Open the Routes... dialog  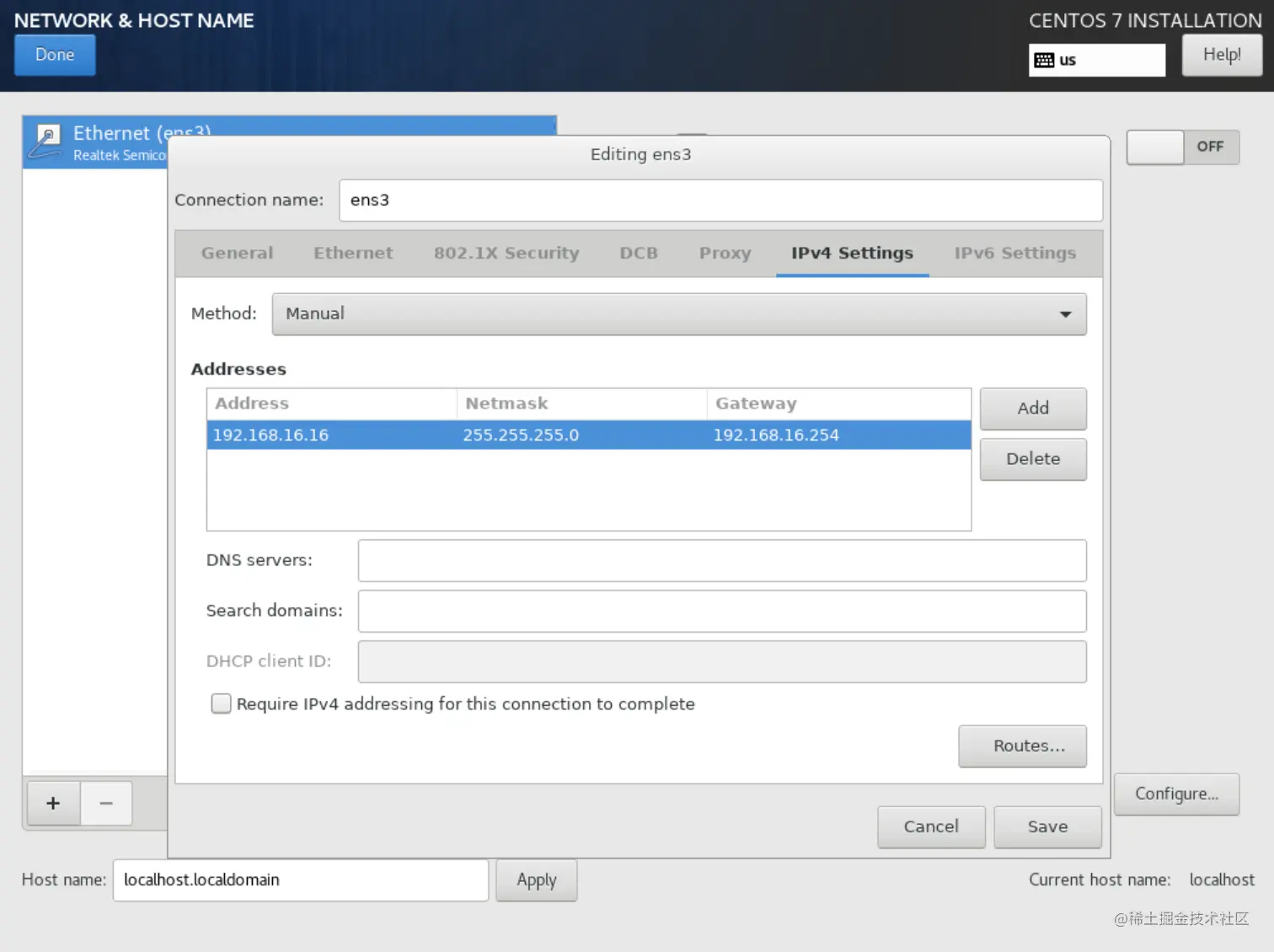(x=1023, y=746)
